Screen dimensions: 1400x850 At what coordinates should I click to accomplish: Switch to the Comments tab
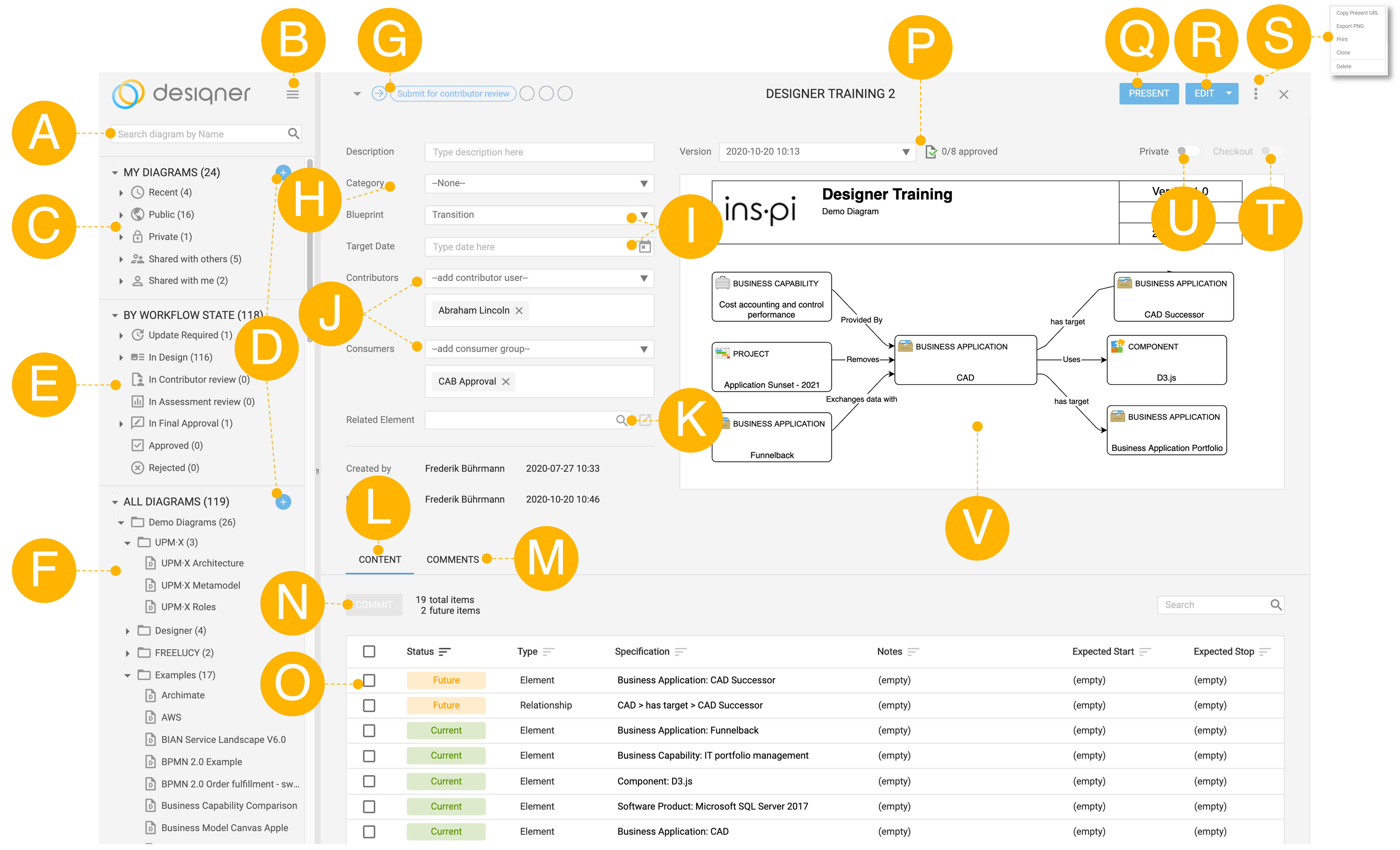click(452, 559)
